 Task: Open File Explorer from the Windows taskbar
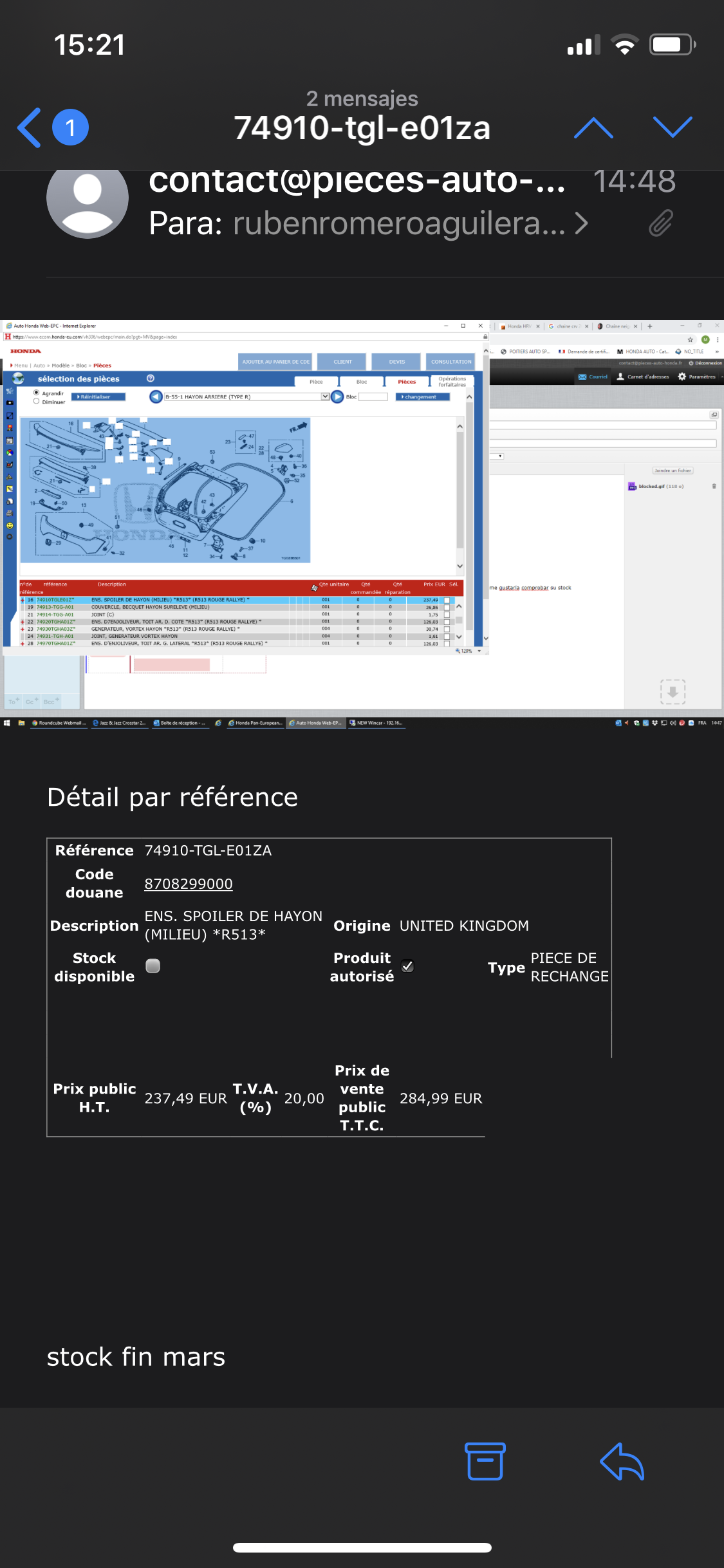21,723
